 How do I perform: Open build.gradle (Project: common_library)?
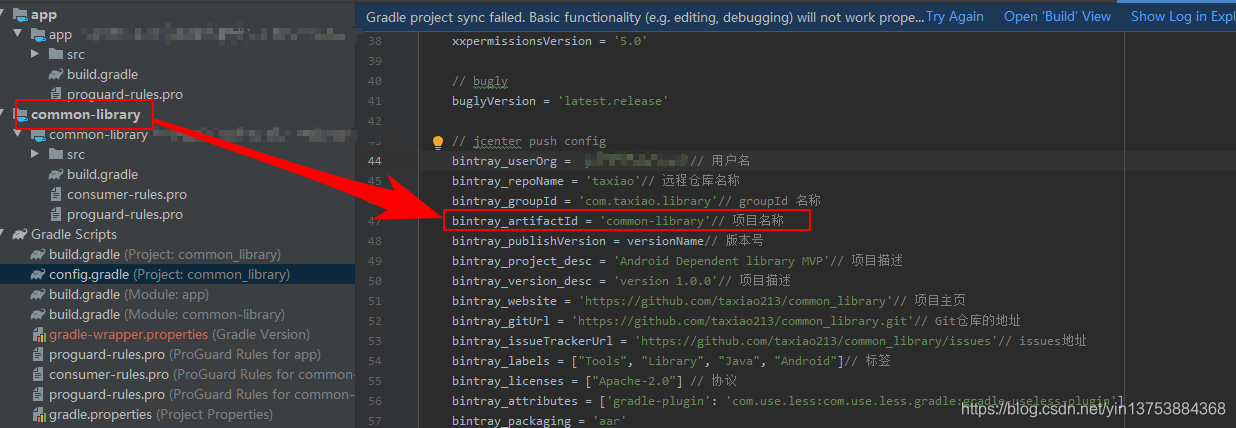[165, 254]
